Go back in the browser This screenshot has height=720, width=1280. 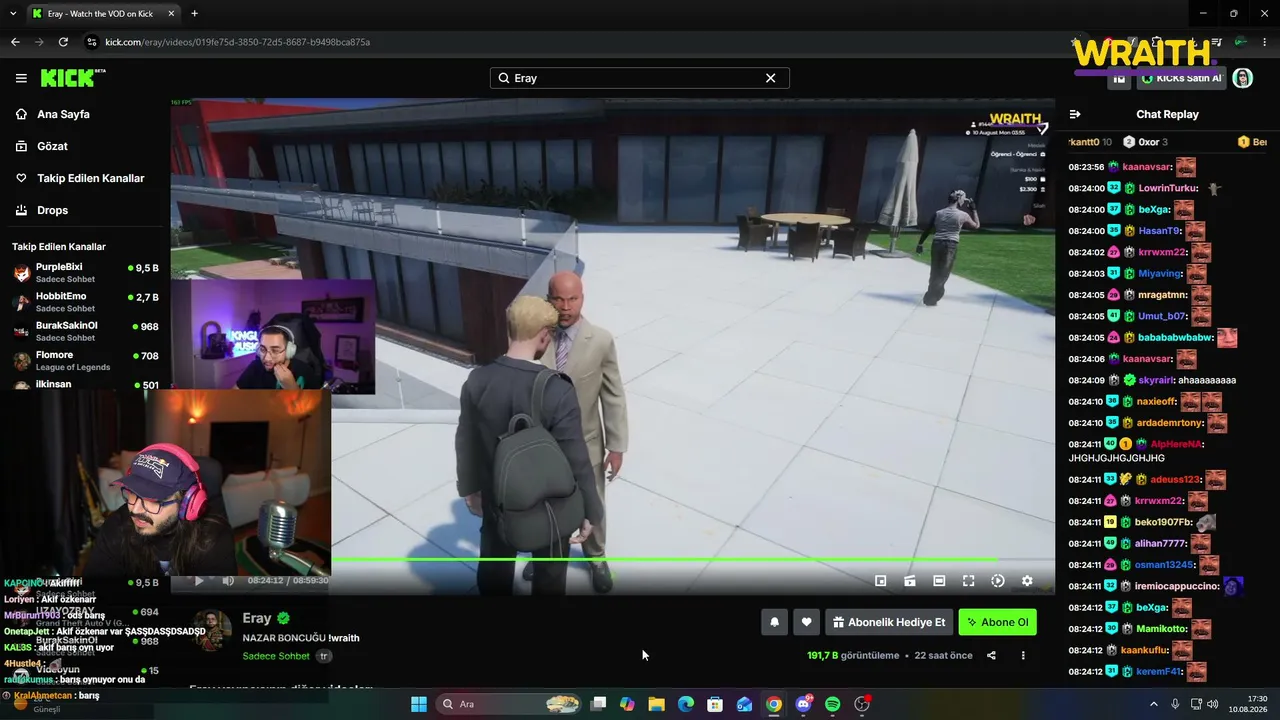pos(15,42)
